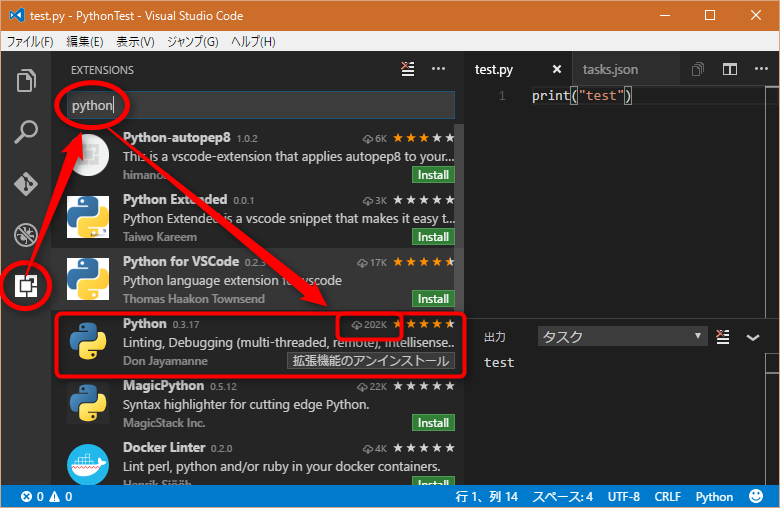Click MagicPython extension logo
This screenshot has height=508, width=780.
click(x=88, y=403)
